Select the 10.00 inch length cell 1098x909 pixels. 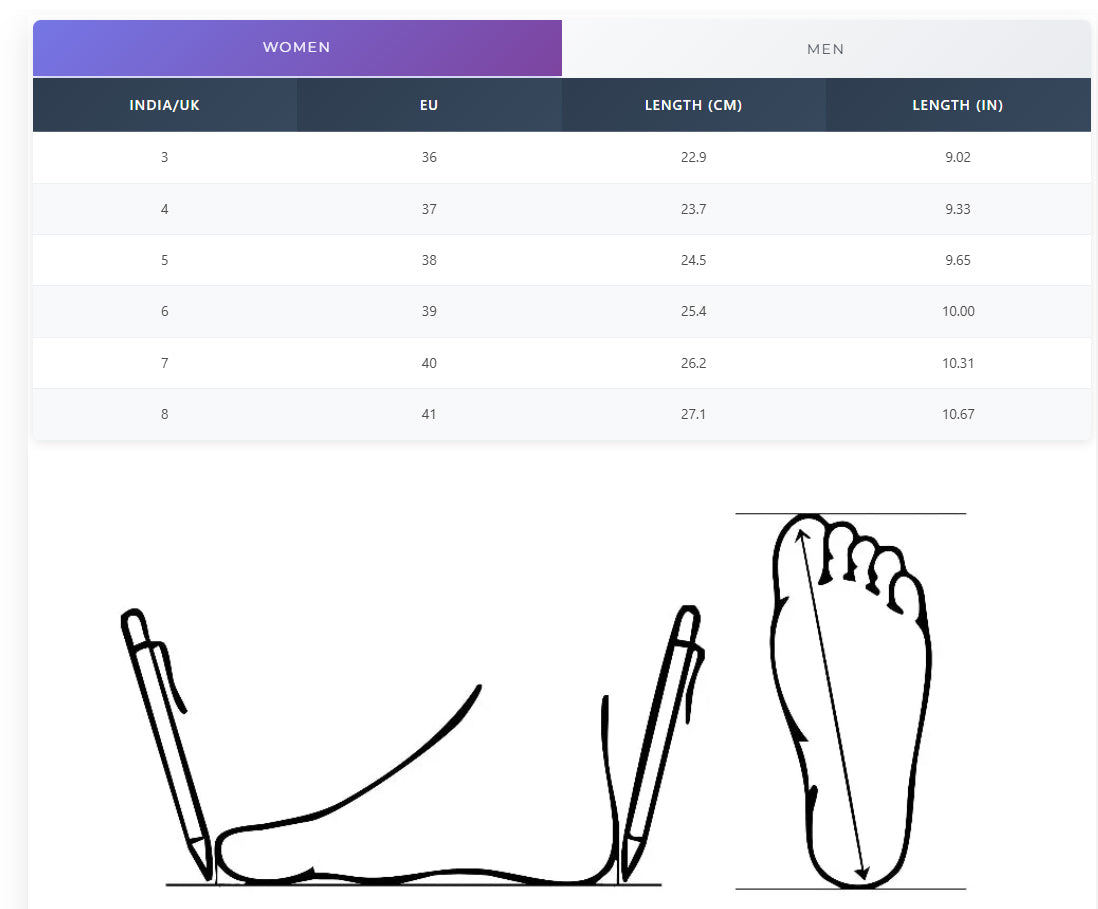pos(957,311)
